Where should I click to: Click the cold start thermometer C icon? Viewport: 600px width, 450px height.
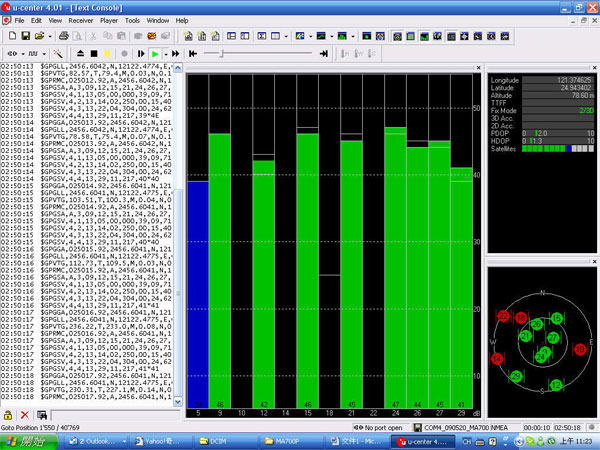[x=372, y=54]
